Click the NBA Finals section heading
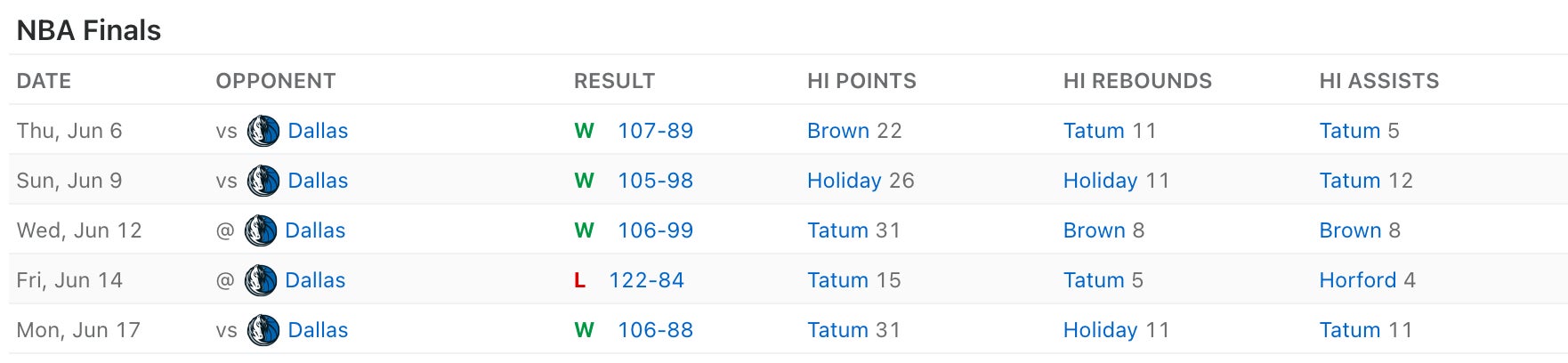1568x363 pixels. (x=89, y=30)
